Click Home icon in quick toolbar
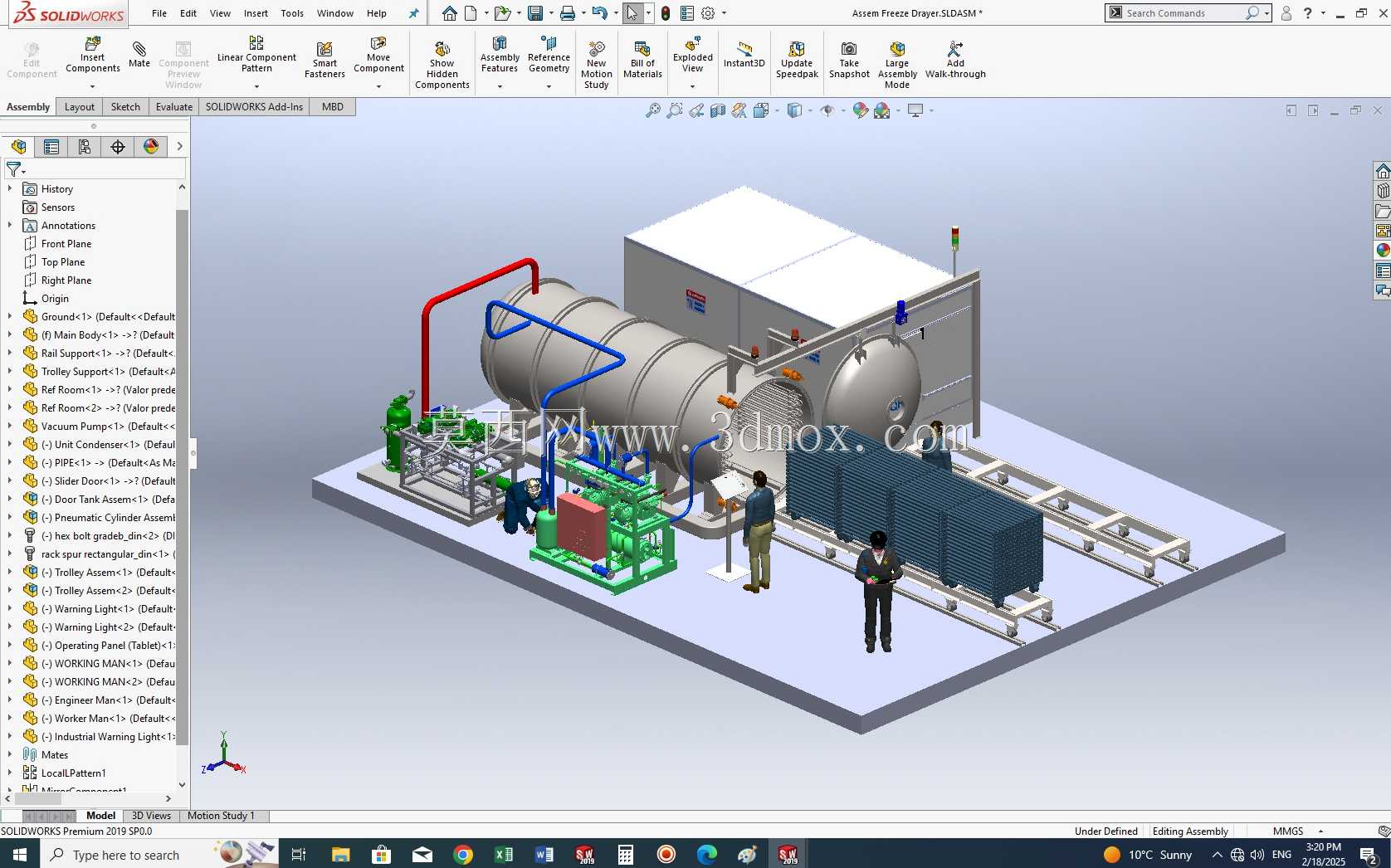 click(449, 13)
